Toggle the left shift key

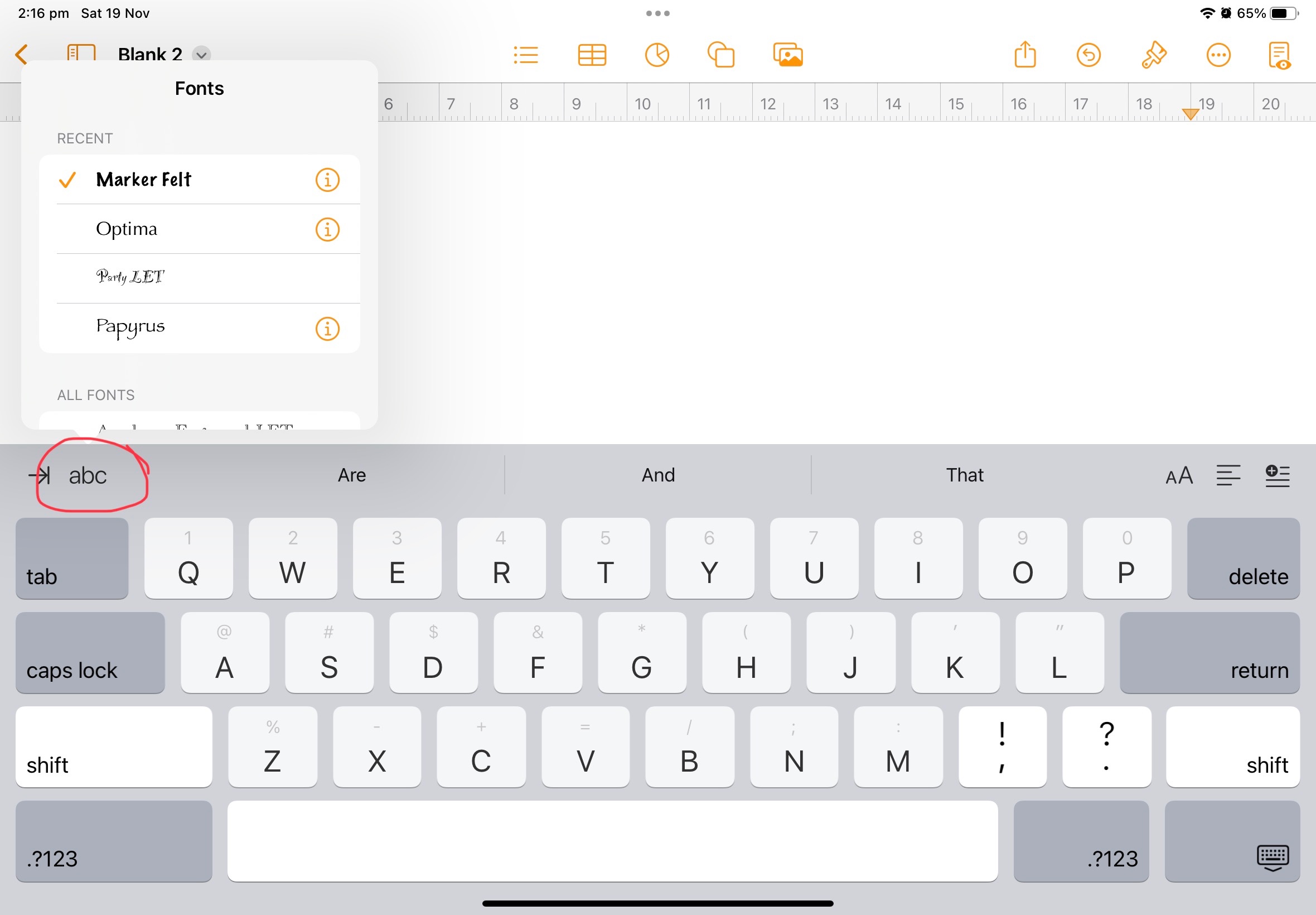(113, 747)
